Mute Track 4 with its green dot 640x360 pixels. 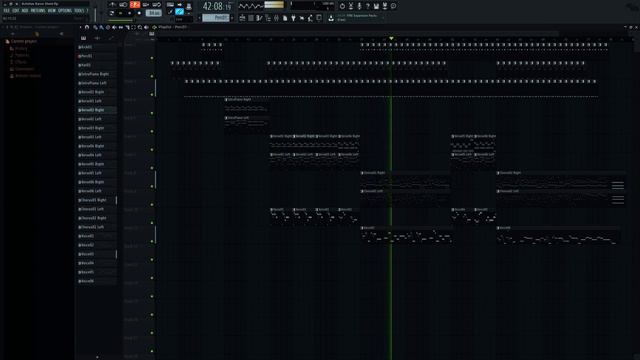click(152, 113)
